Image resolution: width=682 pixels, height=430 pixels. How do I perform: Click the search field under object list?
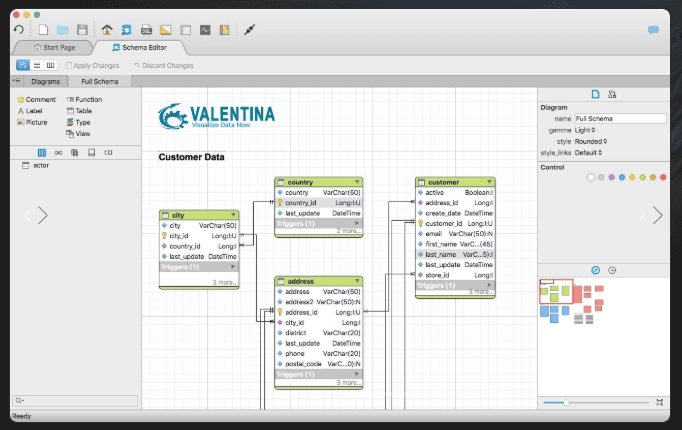coord(75,400)
